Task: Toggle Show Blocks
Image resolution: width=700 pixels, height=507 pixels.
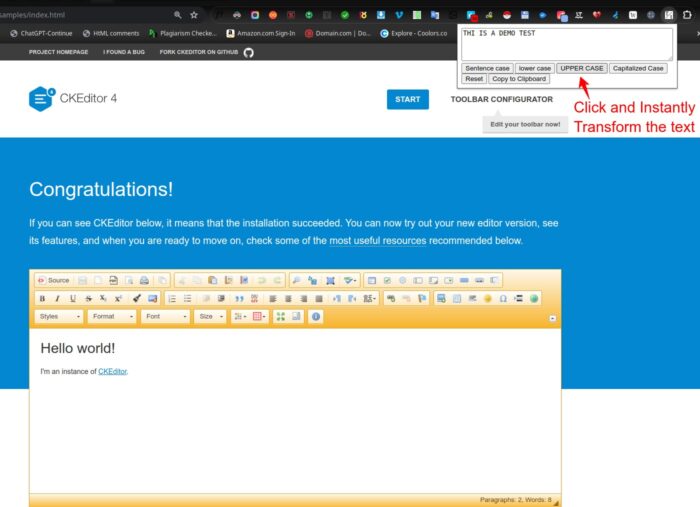Action: coord(296,316)
